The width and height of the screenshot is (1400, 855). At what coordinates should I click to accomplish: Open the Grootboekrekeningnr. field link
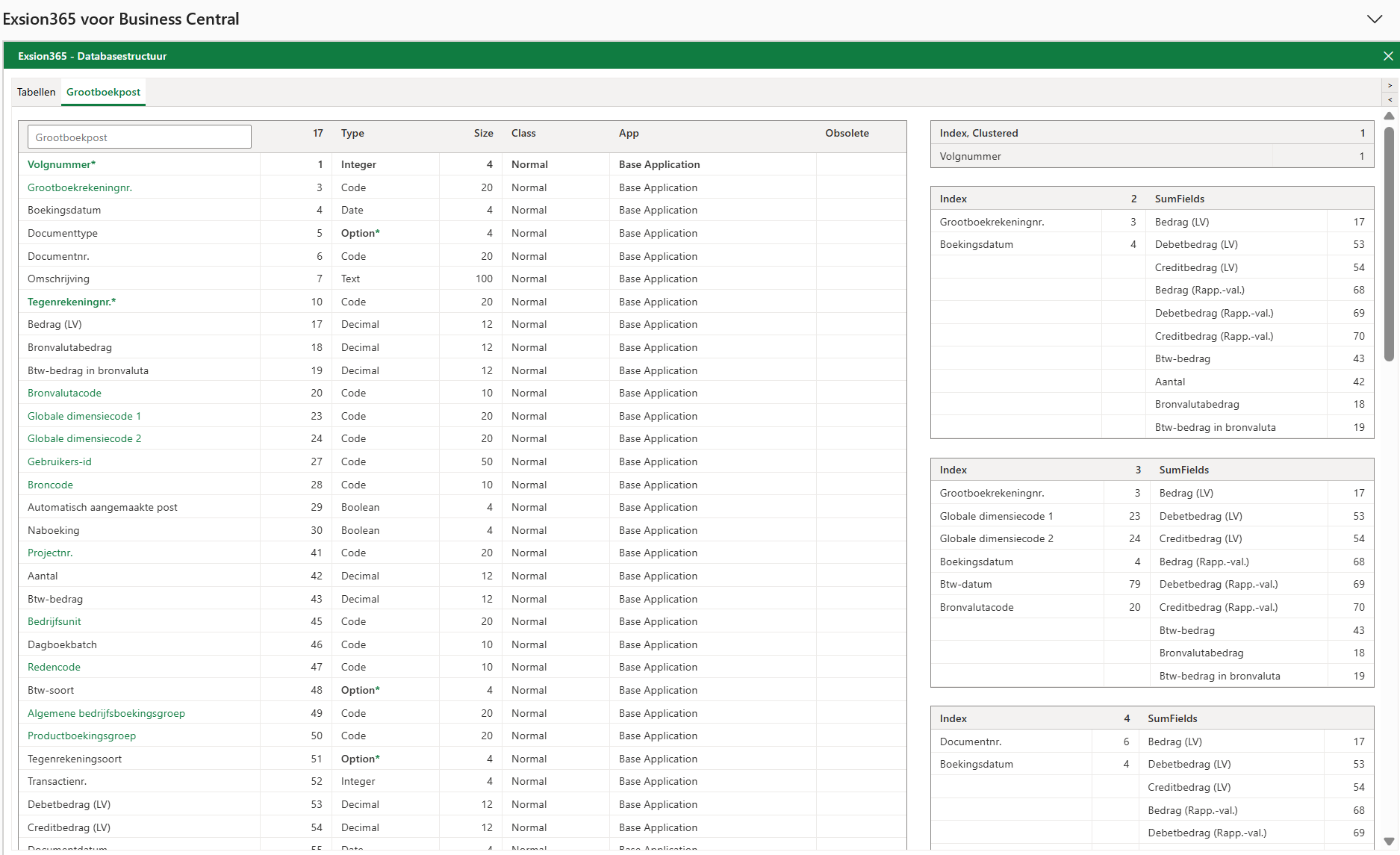tap(80, 187)
